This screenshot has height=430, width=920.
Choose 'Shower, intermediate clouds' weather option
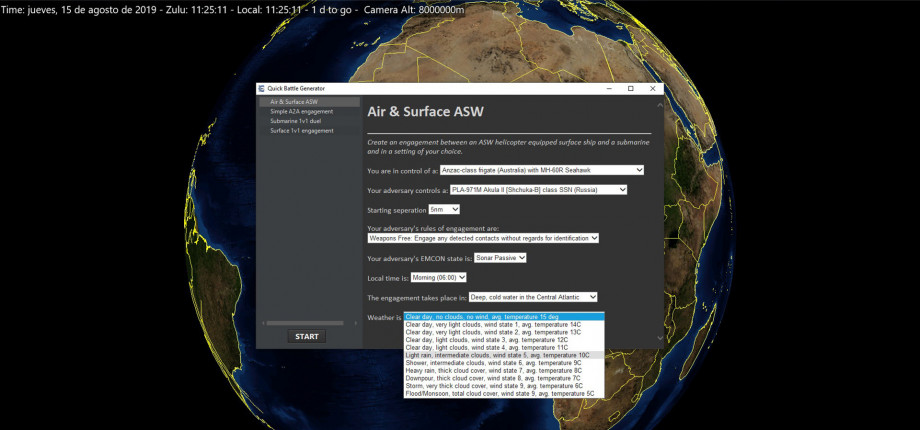coord(503,363)
